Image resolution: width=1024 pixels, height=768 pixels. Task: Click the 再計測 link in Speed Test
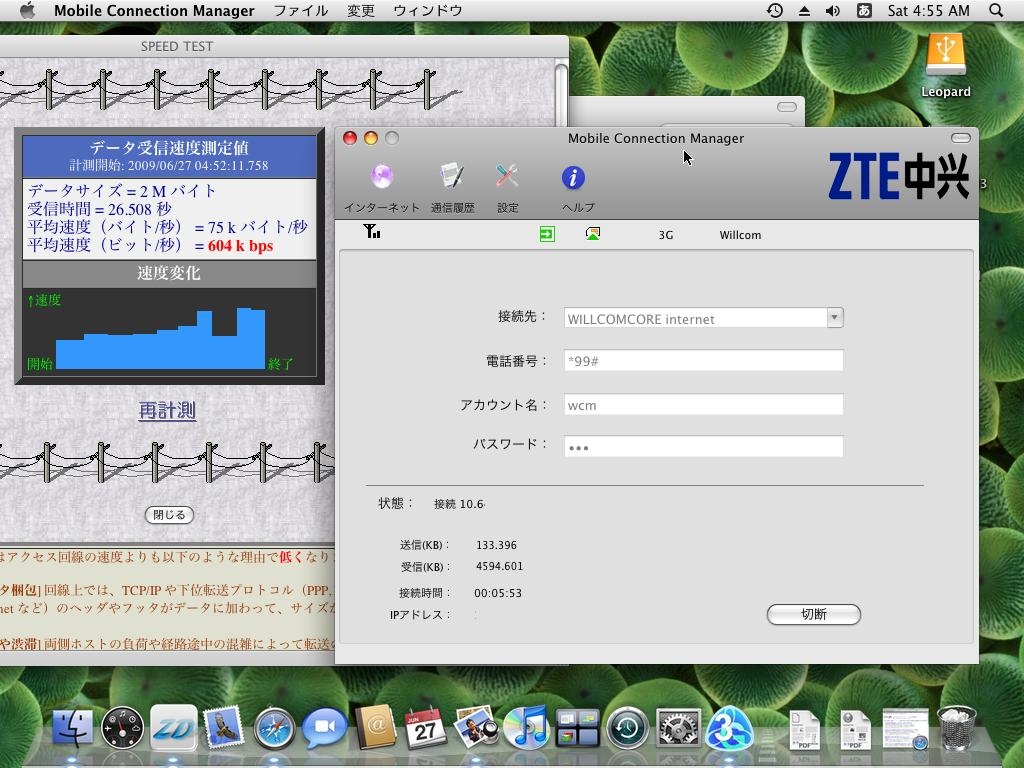[x=167, y=410]
